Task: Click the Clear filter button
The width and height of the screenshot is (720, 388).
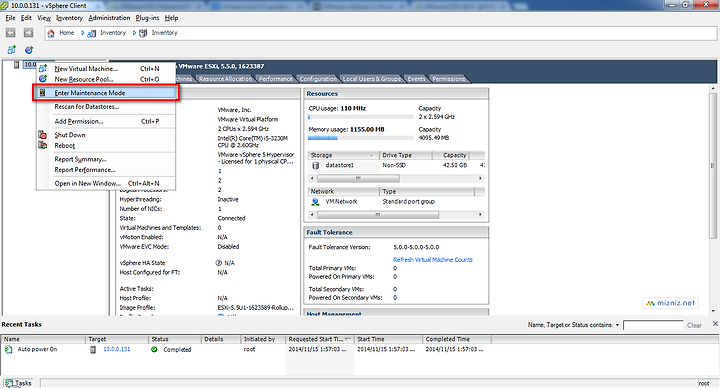Action: [694, 325]
